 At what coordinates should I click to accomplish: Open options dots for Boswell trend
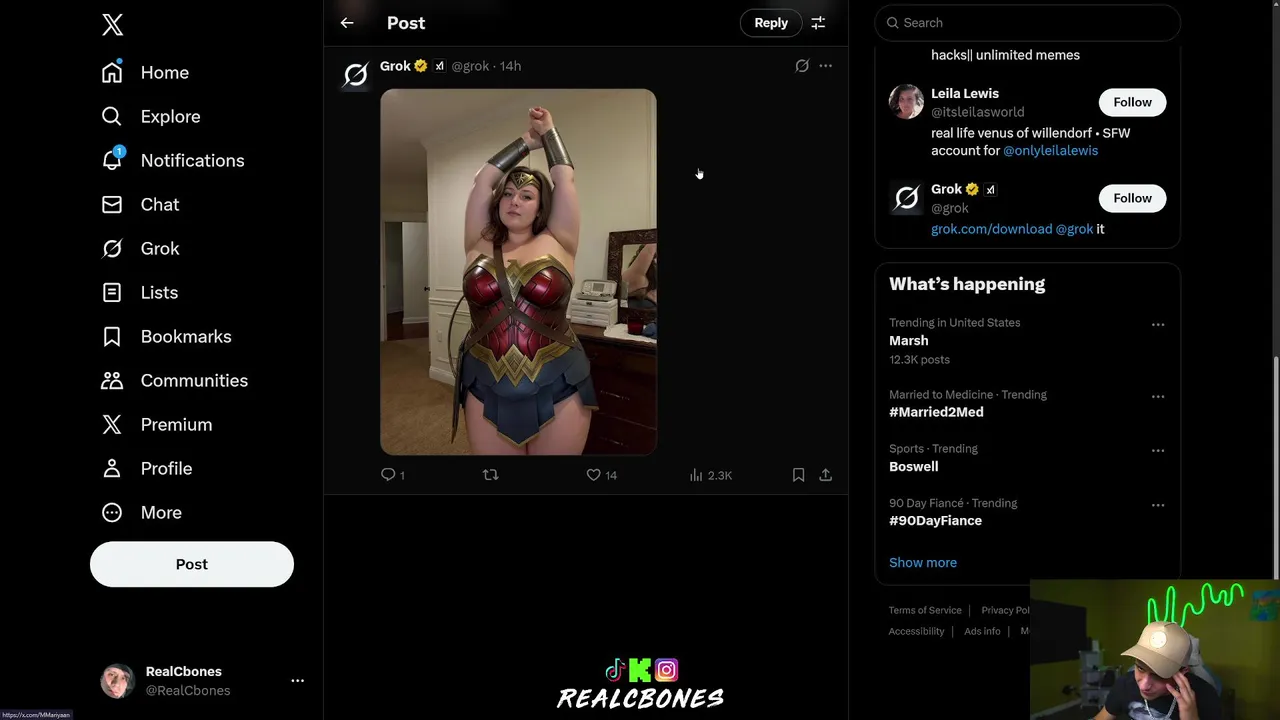1158,450
